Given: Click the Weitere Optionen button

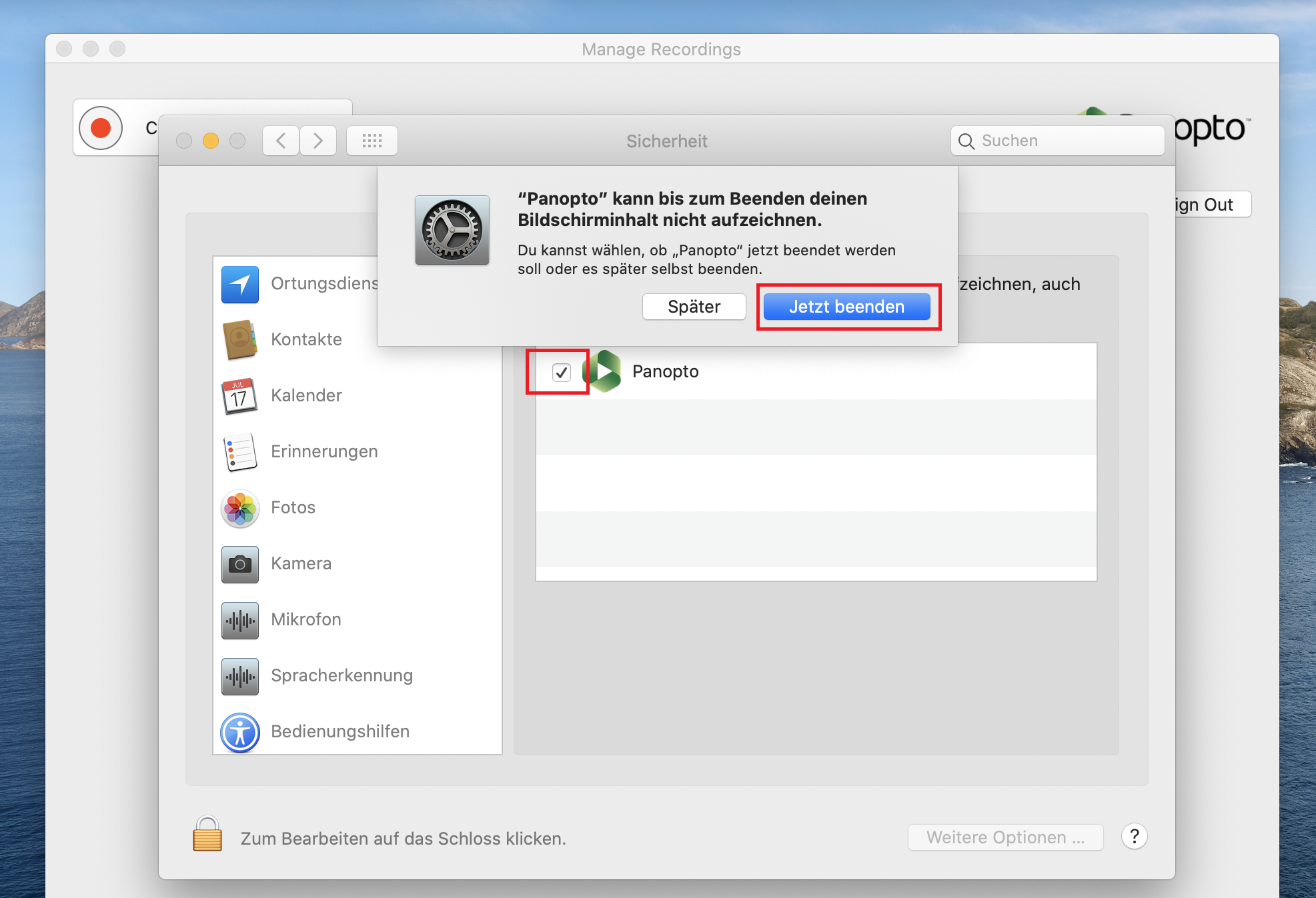Looking at the screenshot, I should [x=1005, y=837].
